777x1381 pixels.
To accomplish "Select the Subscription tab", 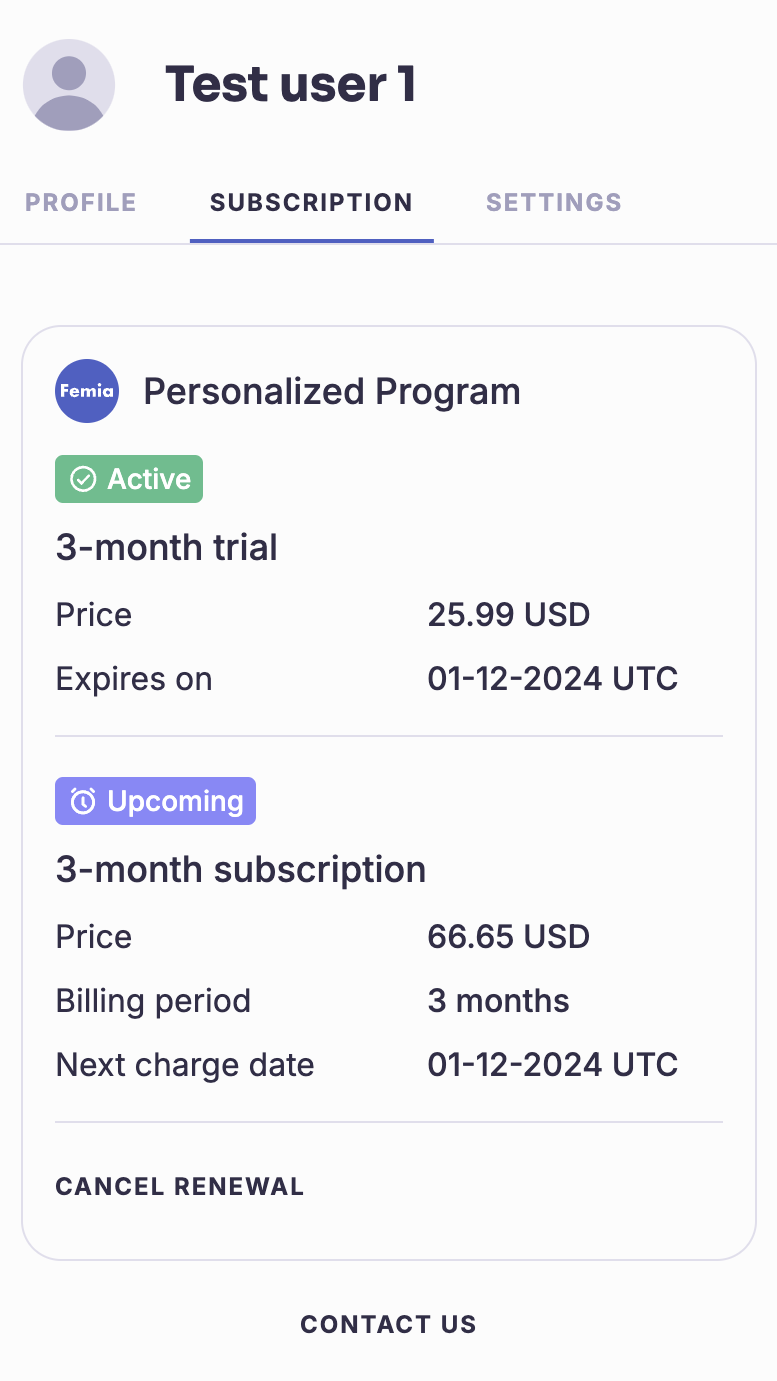I will 311,202.
